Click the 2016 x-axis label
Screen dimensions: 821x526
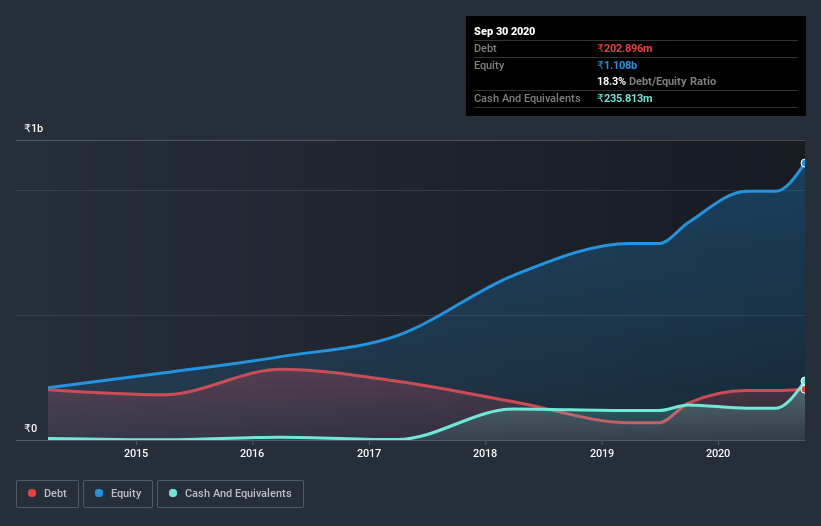[x=252, y=453]
